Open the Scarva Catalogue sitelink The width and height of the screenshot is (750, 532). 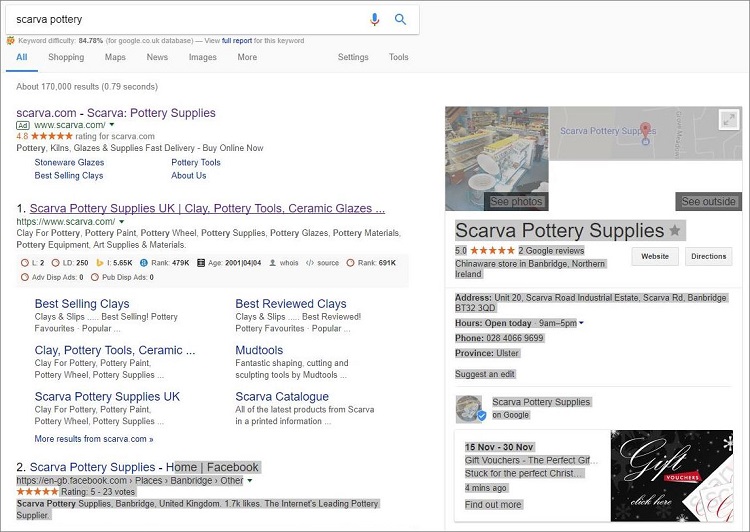click(282, 397)
